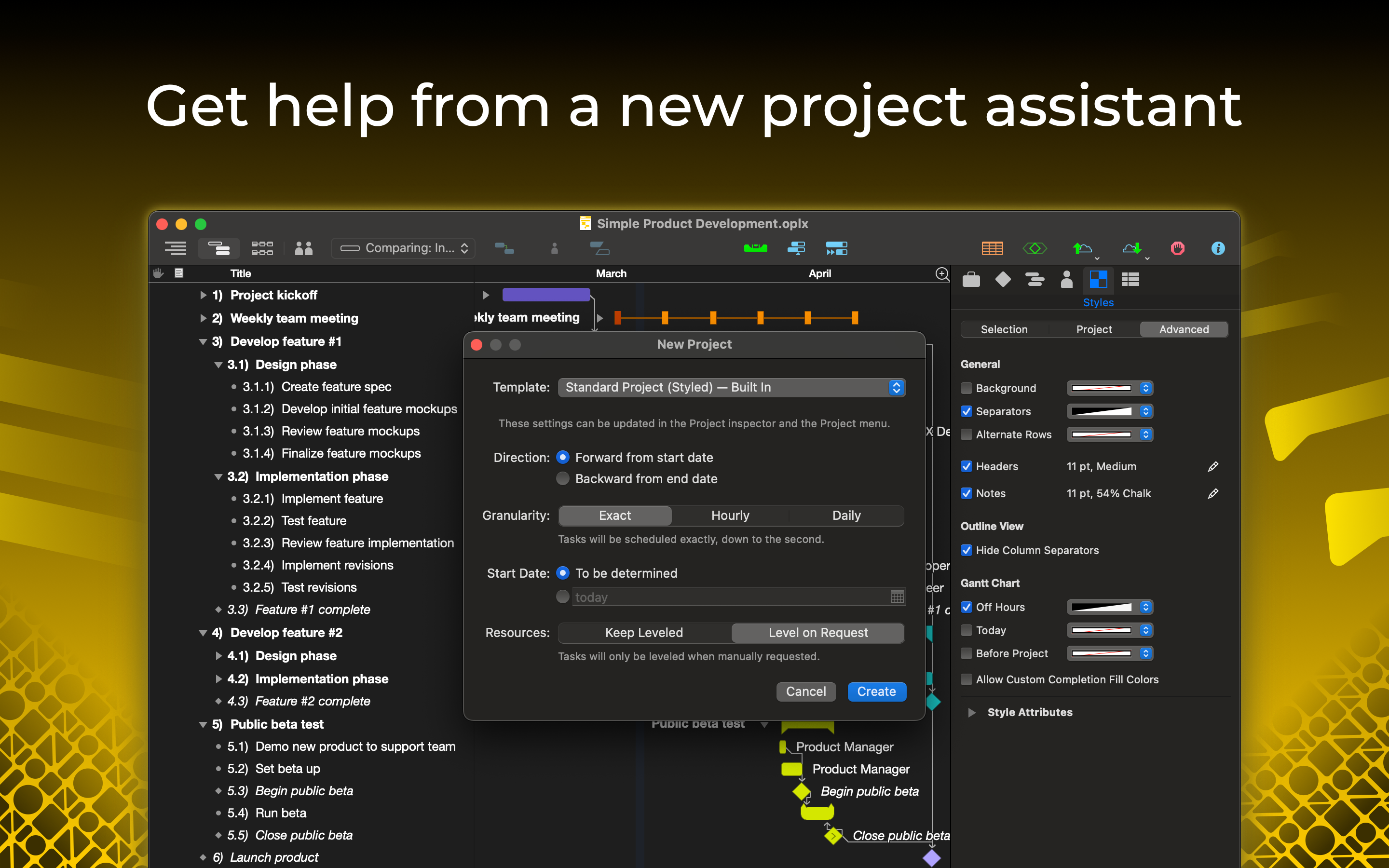Collapse Develop feature #1 group

(x=203, y=341)
